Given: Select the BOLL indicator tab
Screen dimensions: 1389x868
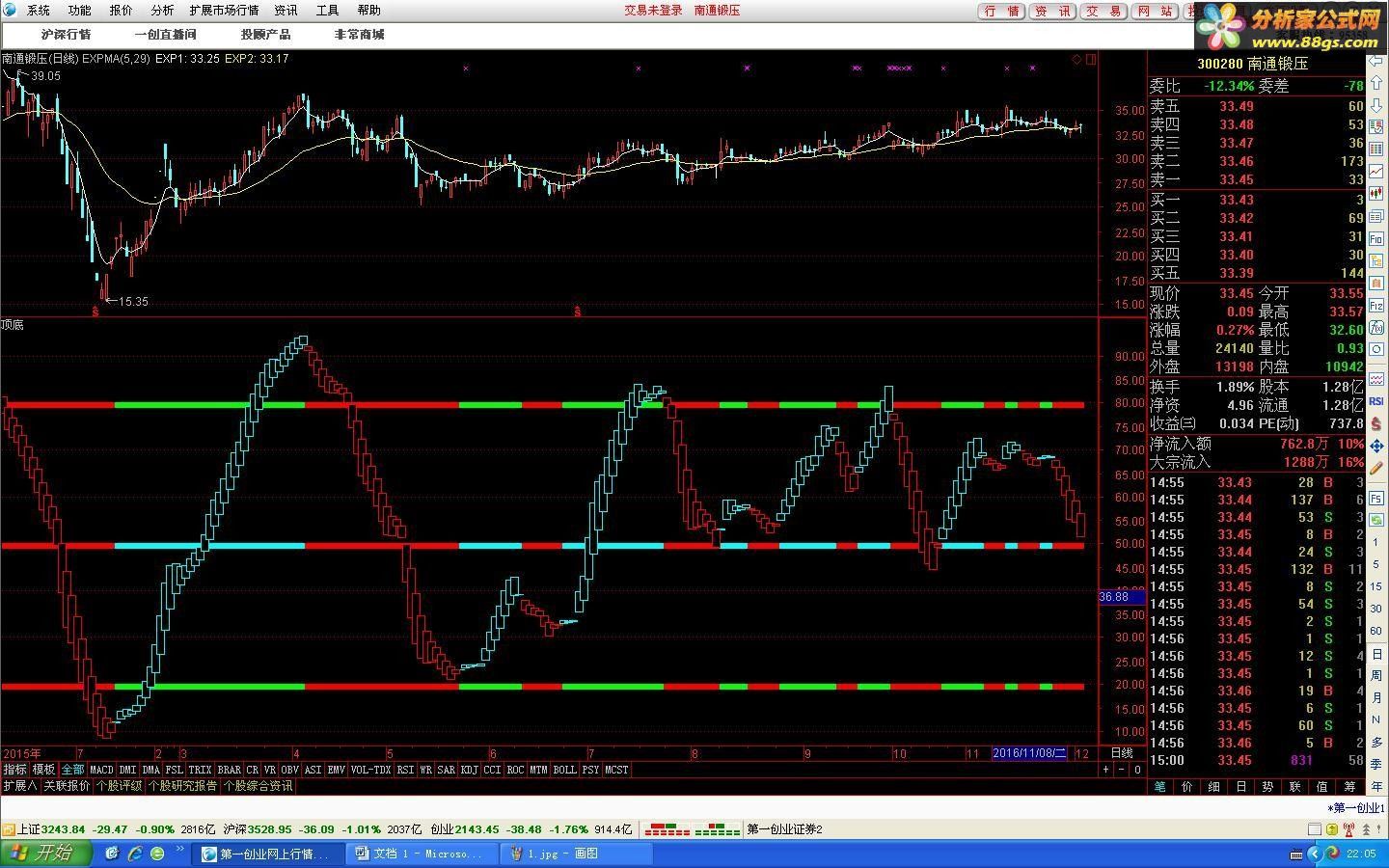Looking at the screenshot, I should [564, 770].
